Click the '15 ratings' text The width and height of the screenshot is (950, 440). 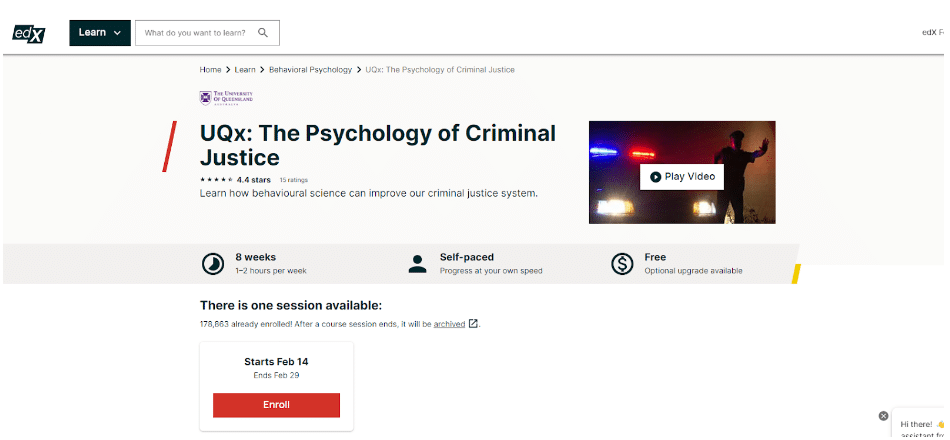pos(293,180)
